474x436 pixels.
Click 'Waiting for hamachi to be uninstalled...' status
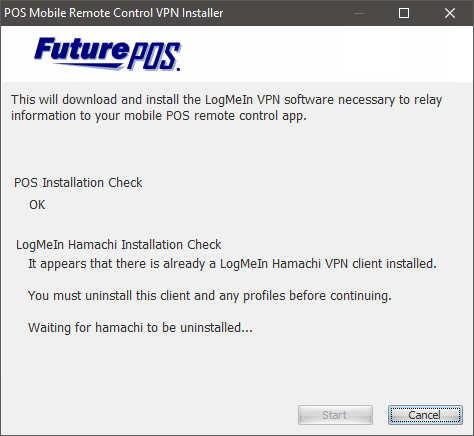(140, 328)
